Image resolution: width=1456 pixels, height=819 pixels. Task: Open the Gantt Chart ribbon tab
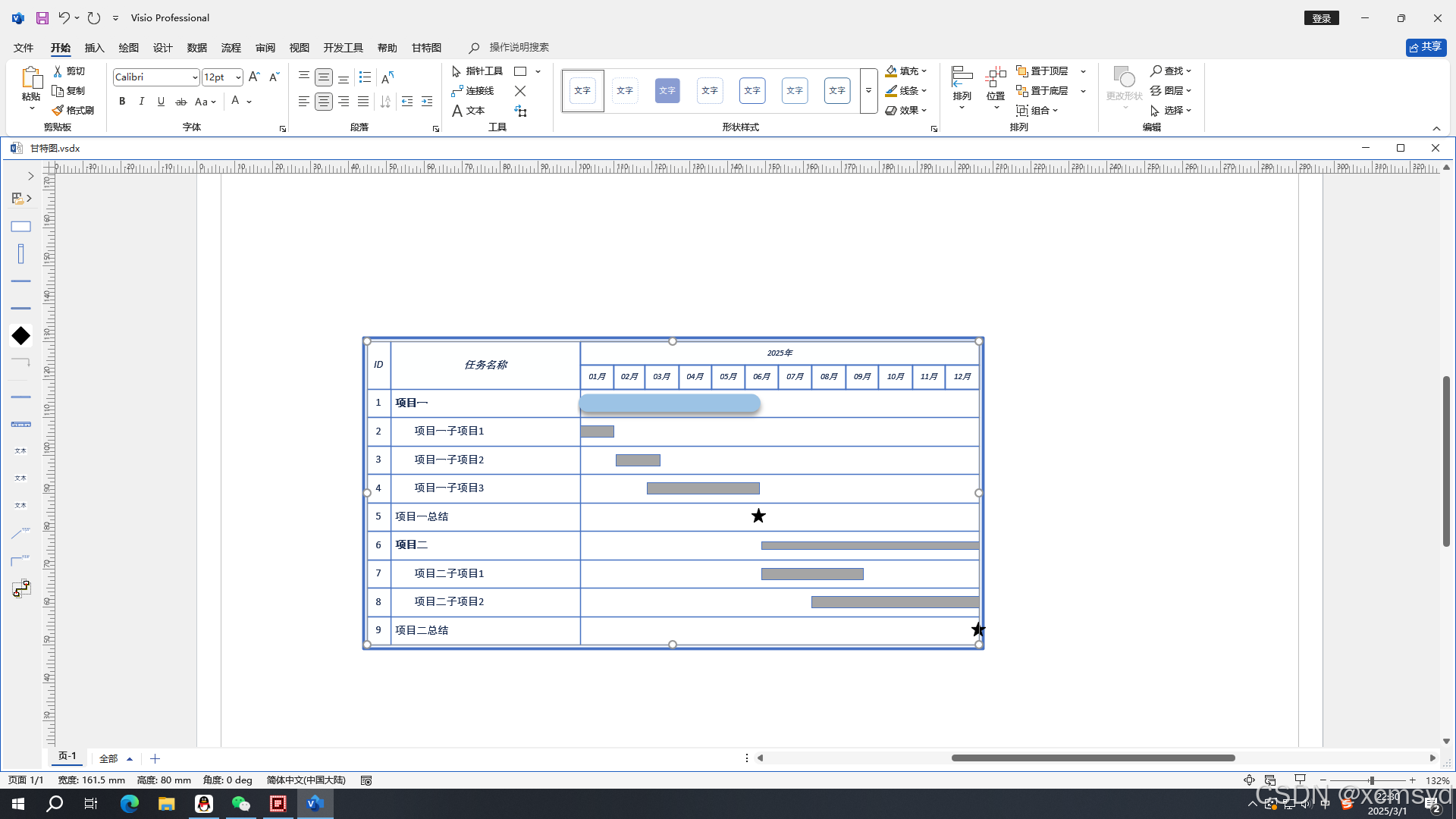click(x=426, y=48)
